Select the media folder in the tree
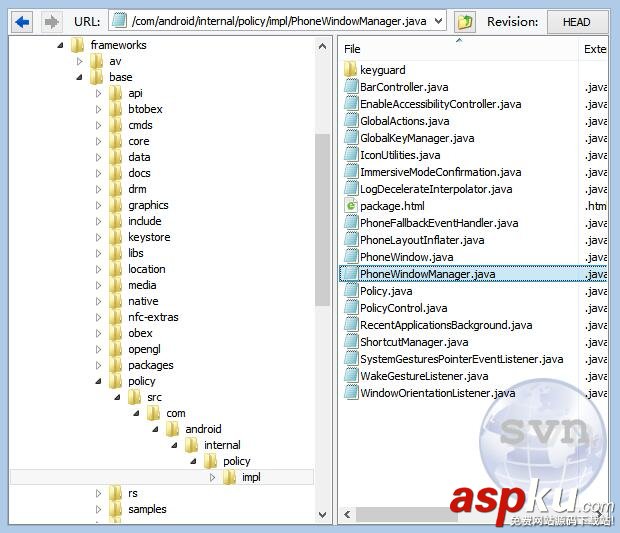 pos(142,285)
